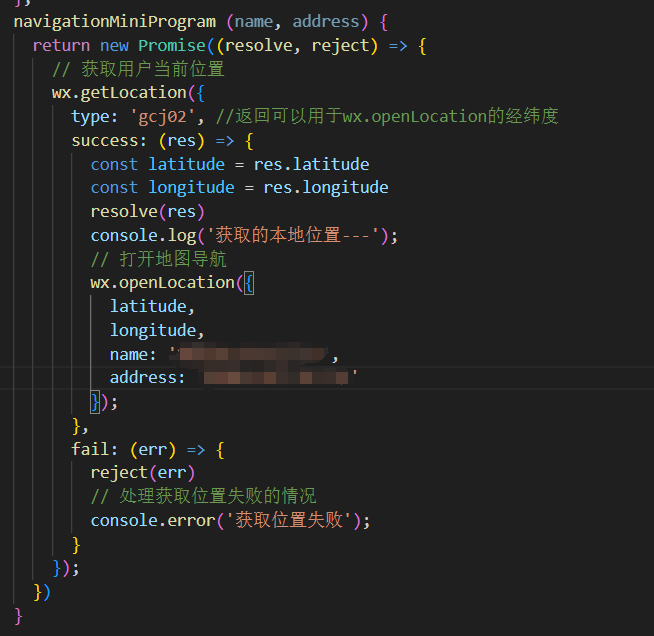Click the 'address' parameter in function signature
Image resolution: width=654 pixels, height=636 pixels.
326,21
